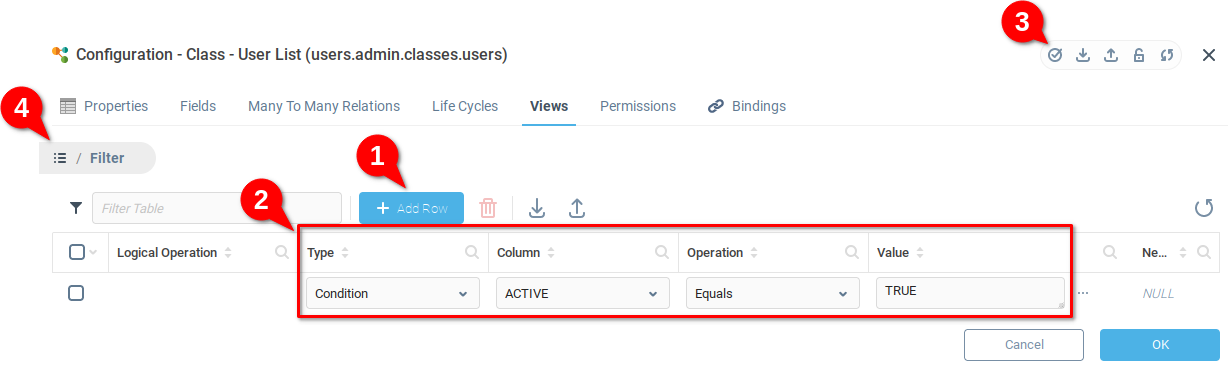
Task: Click the funnel filter icon
Action: click(x=75, y=208)
